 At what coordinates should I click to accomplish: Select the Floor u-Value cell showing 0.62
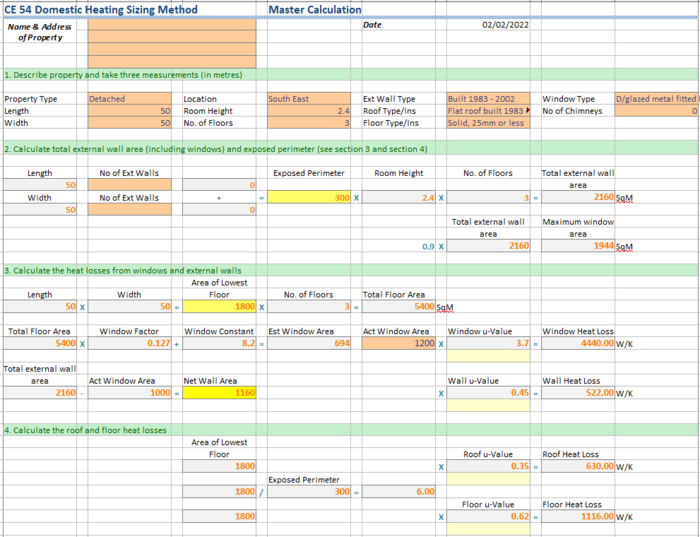click(x=488, y=516)
